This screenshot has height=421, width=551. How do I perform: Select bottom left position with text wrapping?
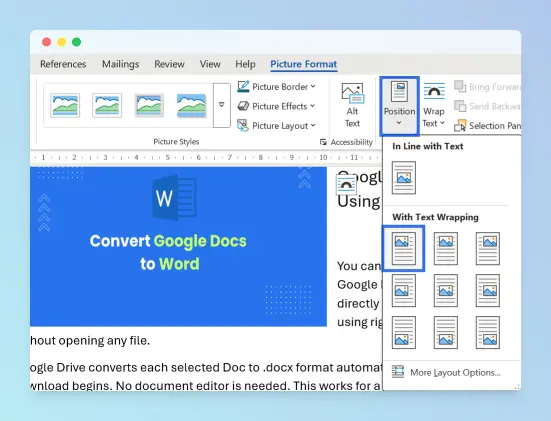coord(404,332)
